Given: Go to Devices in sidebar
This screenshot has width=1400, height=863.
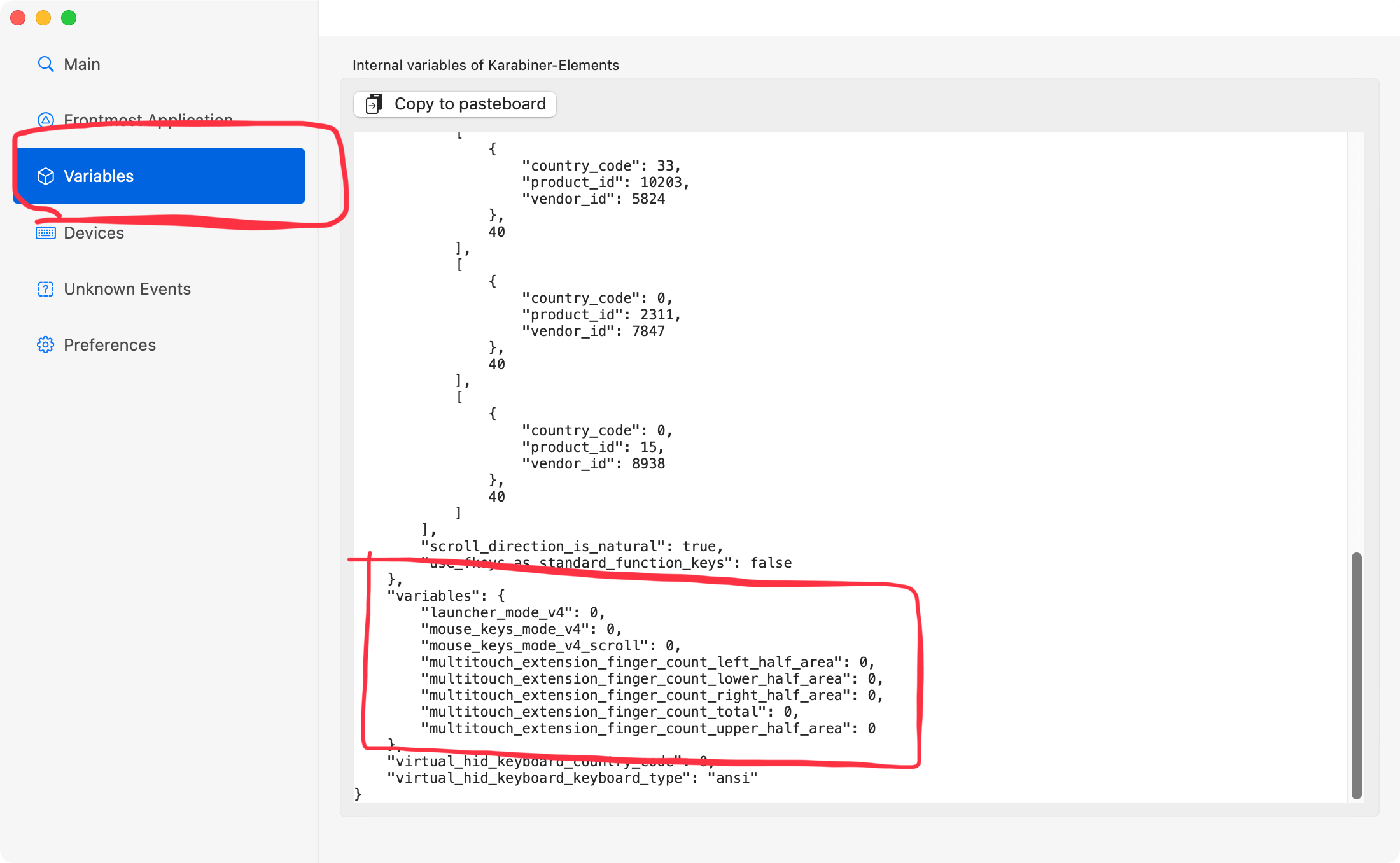Looking at the screenshot, I should click(x=159, y=233).
